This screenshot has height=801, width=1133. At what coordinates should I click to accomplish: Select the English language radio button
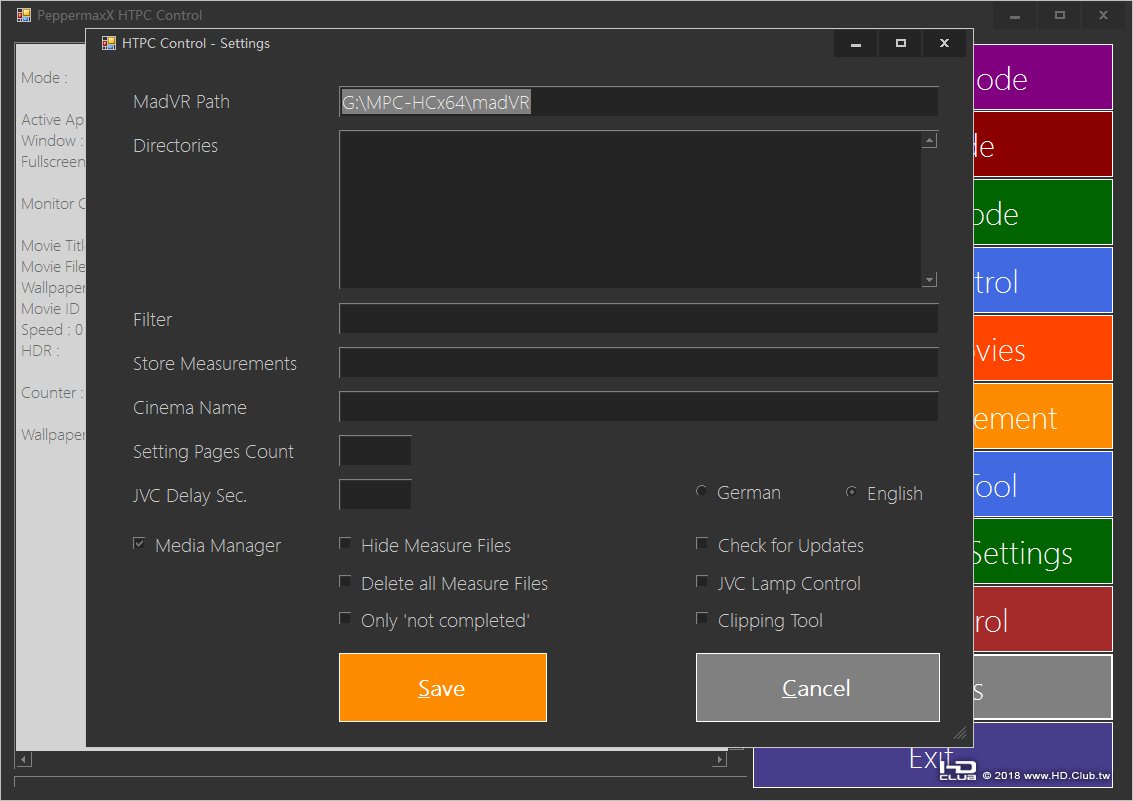click(x=851, y=492)
